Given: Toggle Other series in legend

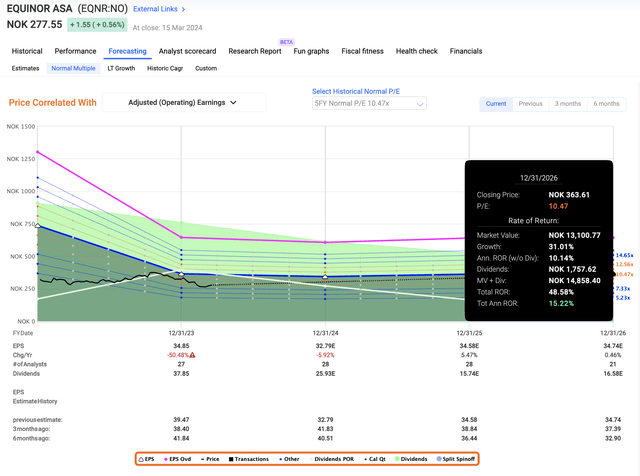Looking at the screenshot, I should pos(289,459).
